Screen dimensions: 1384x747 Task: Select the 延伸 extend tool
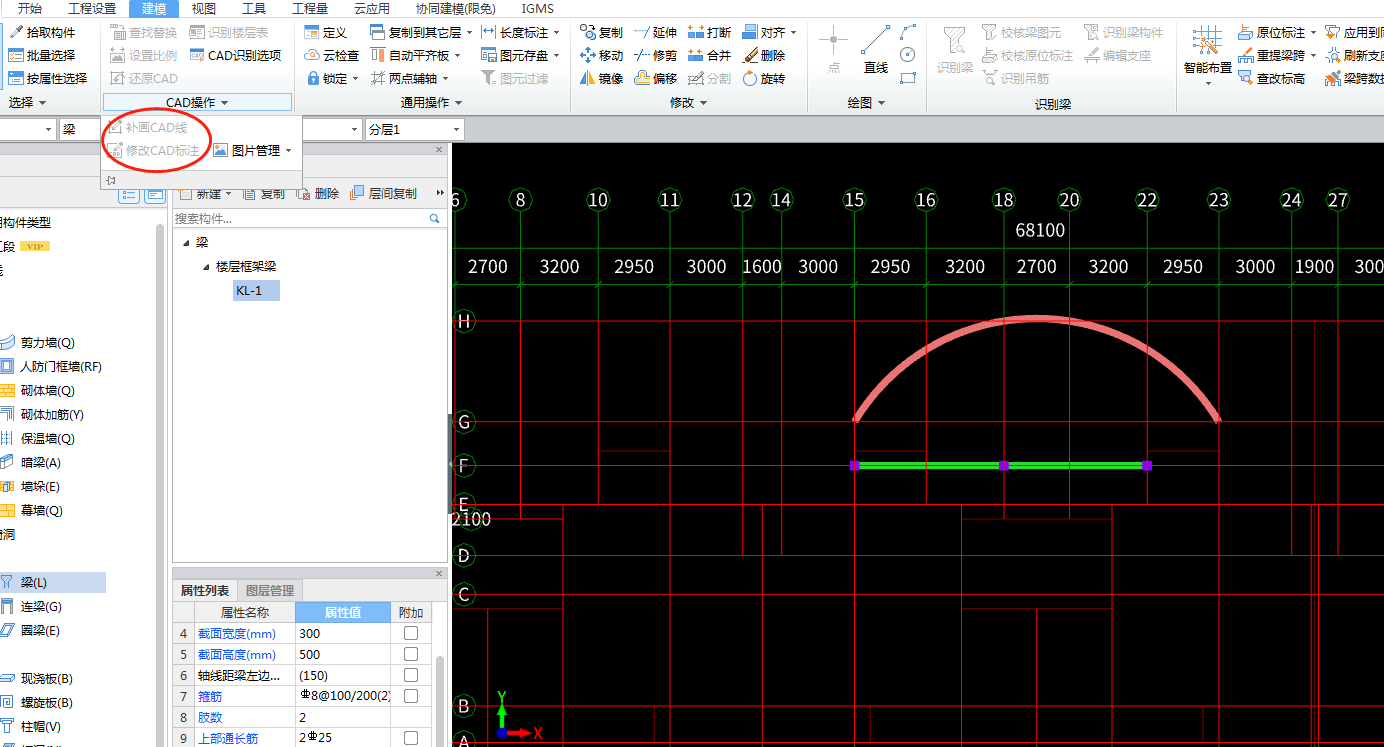click(x=656, y=33)
